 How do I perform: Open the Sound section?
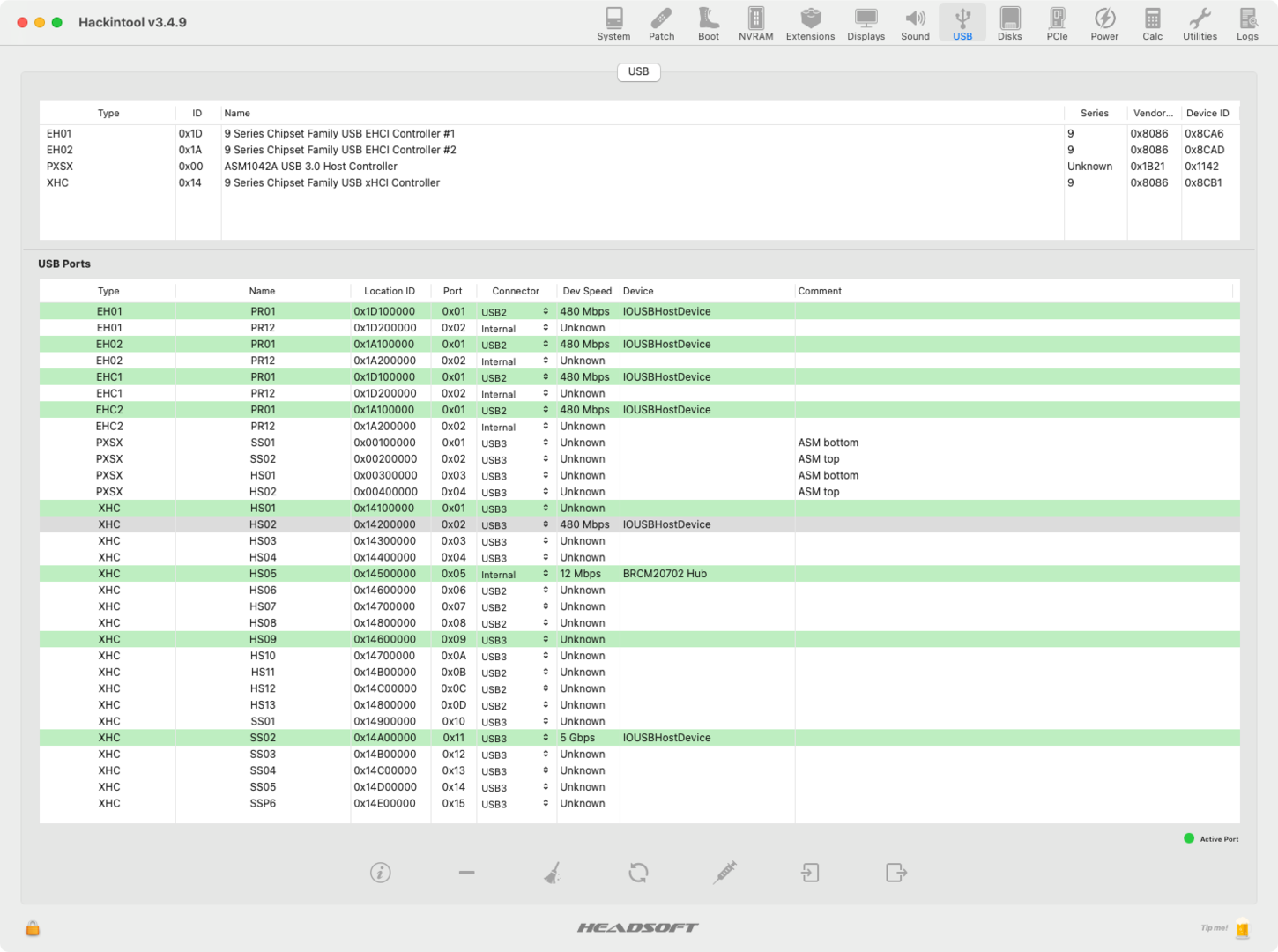[915, 24]
